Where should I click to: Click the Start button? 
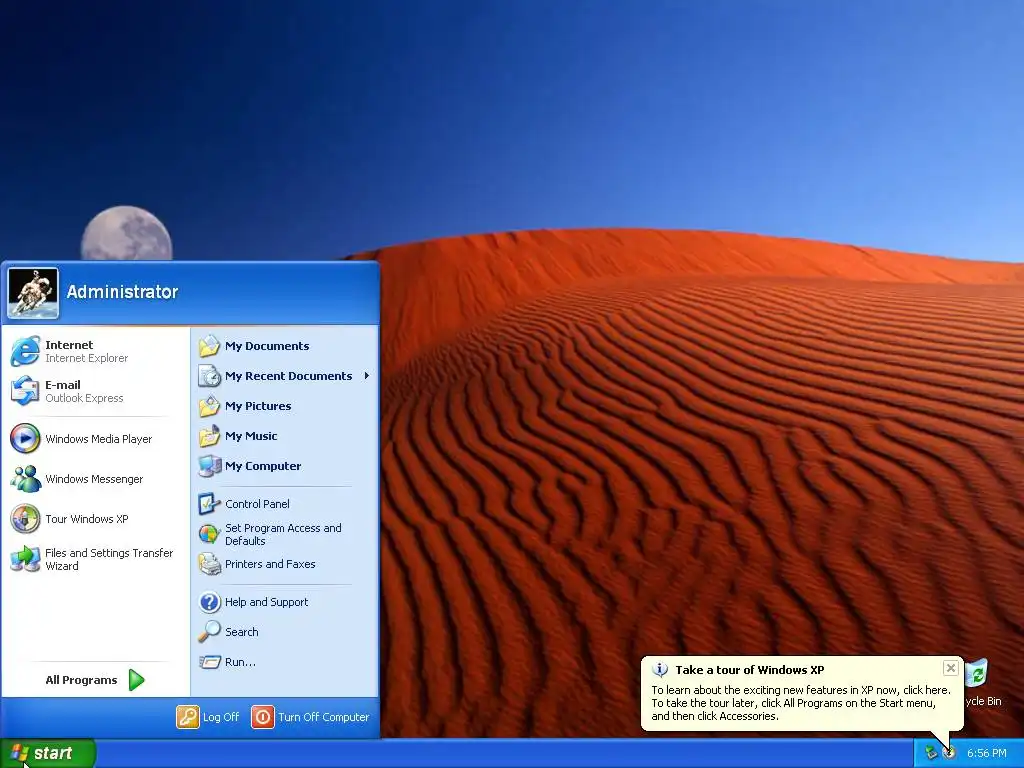48,753
